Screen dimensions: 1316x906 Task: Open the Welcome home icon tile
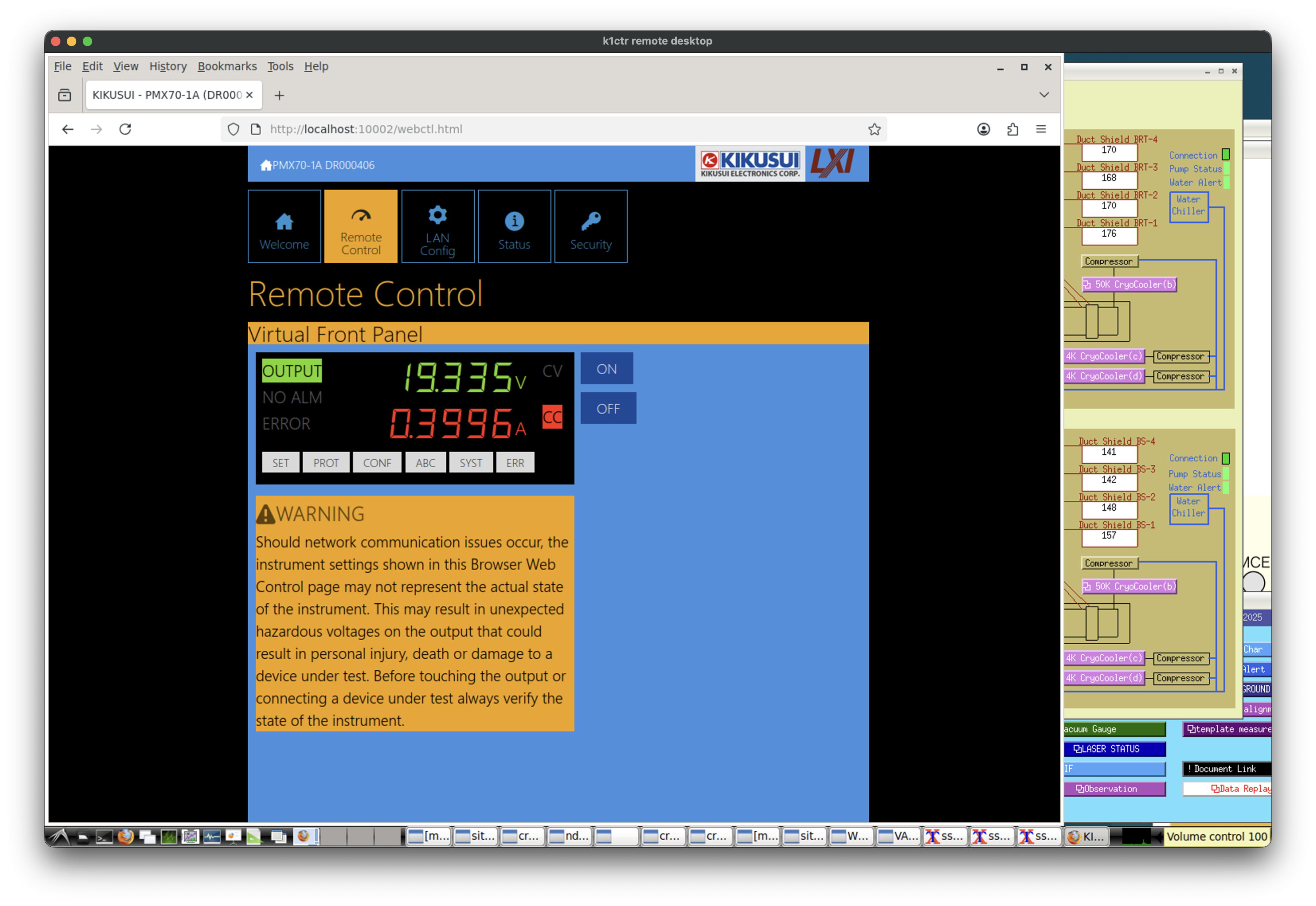284,227
